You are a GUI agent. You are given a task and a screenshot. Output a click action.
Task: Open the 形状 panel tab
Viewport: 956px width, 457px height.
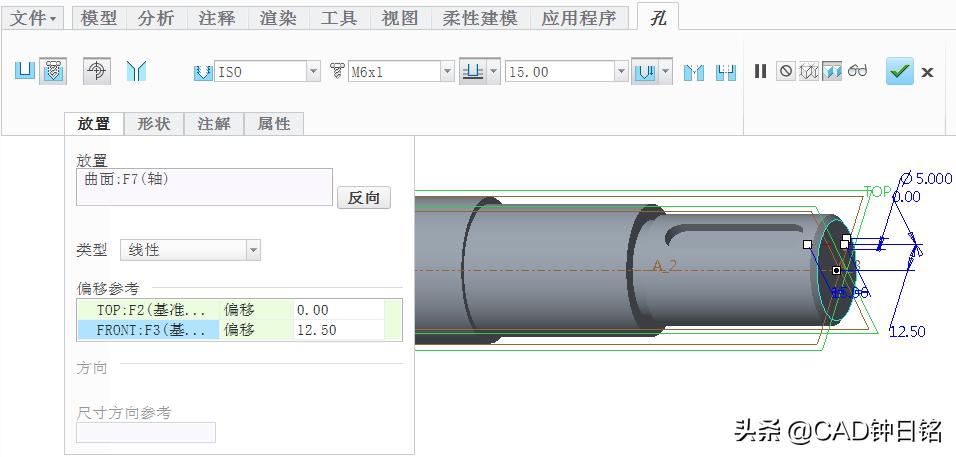pyautogui.click(x=154, y=124)
